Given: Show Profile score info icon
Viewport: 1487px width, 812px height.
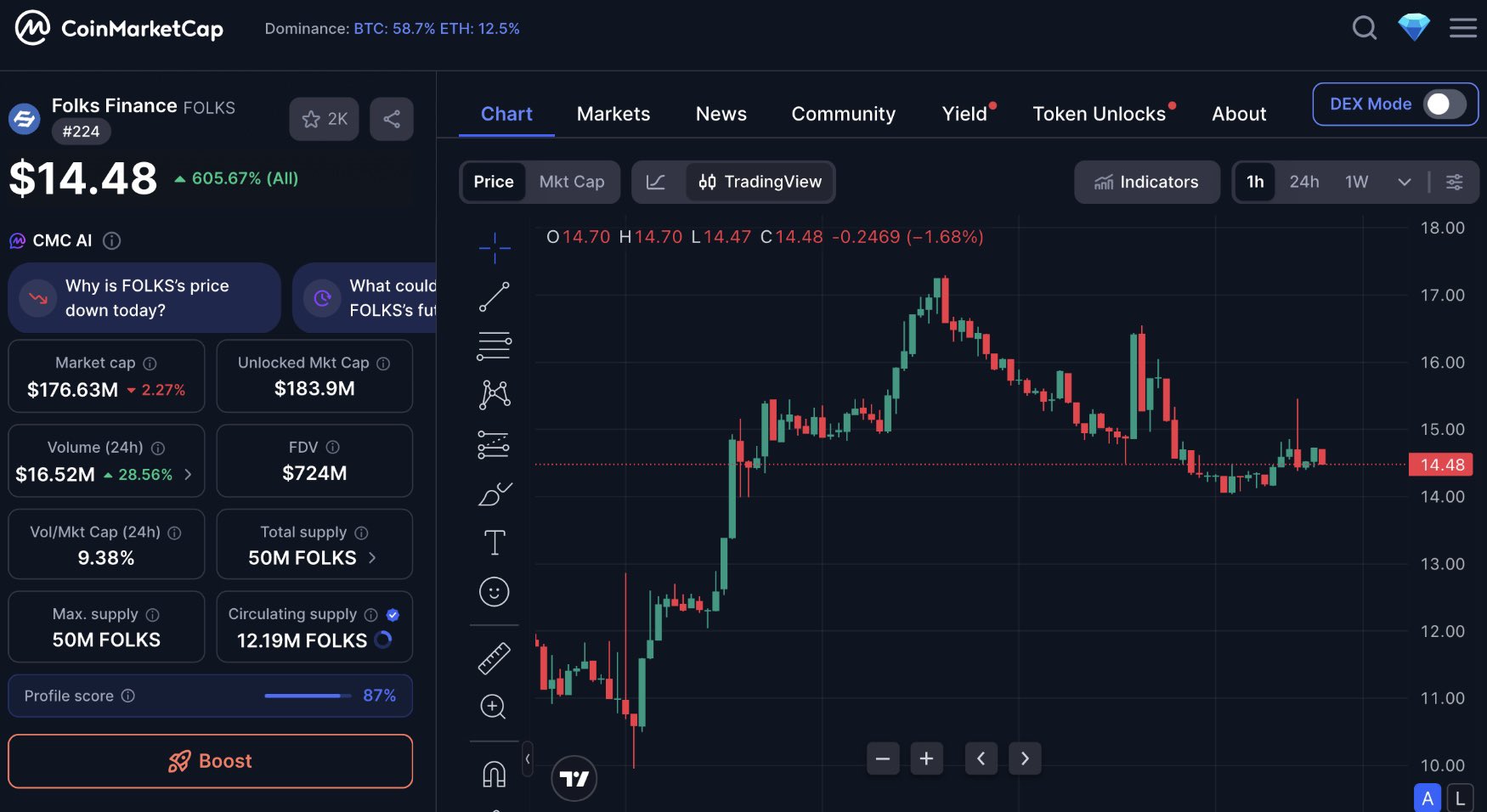Looking at the screenshot, I should [x=128, y=696].
